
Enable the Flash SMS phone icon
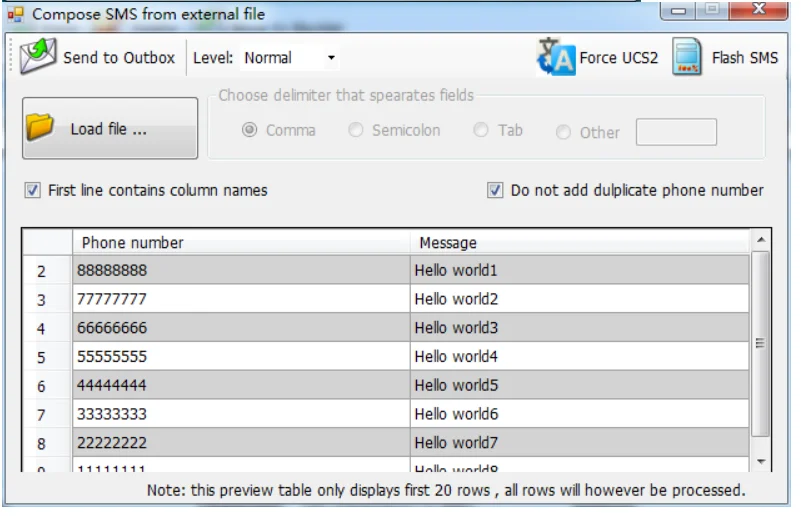(x=687, y=57)
